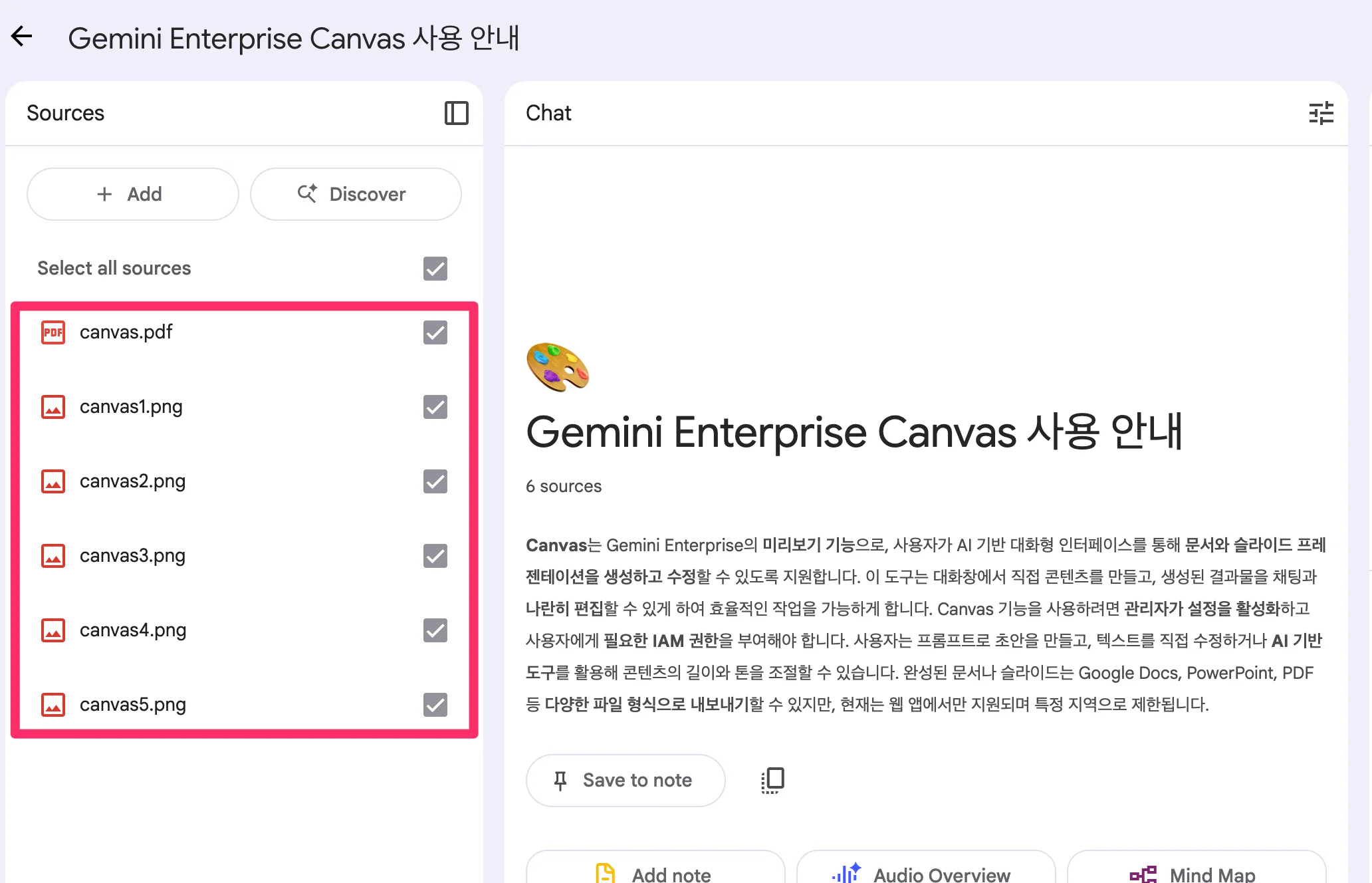Click the Add source button
The image size is (1372, 883).
(133, 194)
